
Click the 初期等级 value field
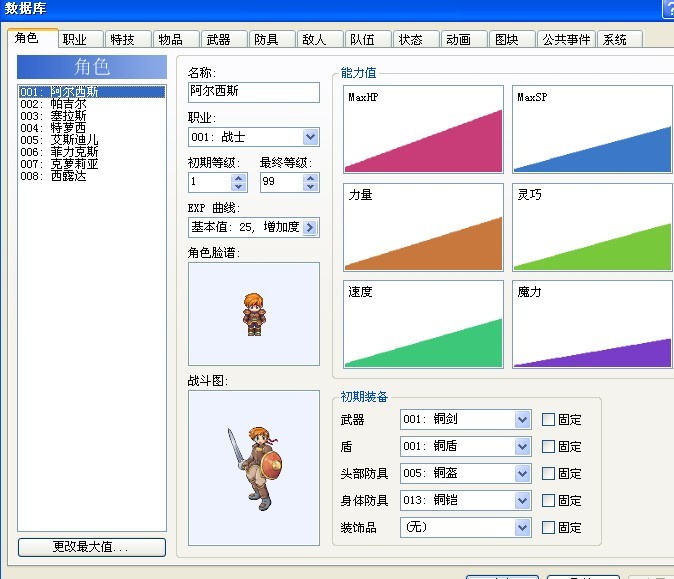[210, 182]
